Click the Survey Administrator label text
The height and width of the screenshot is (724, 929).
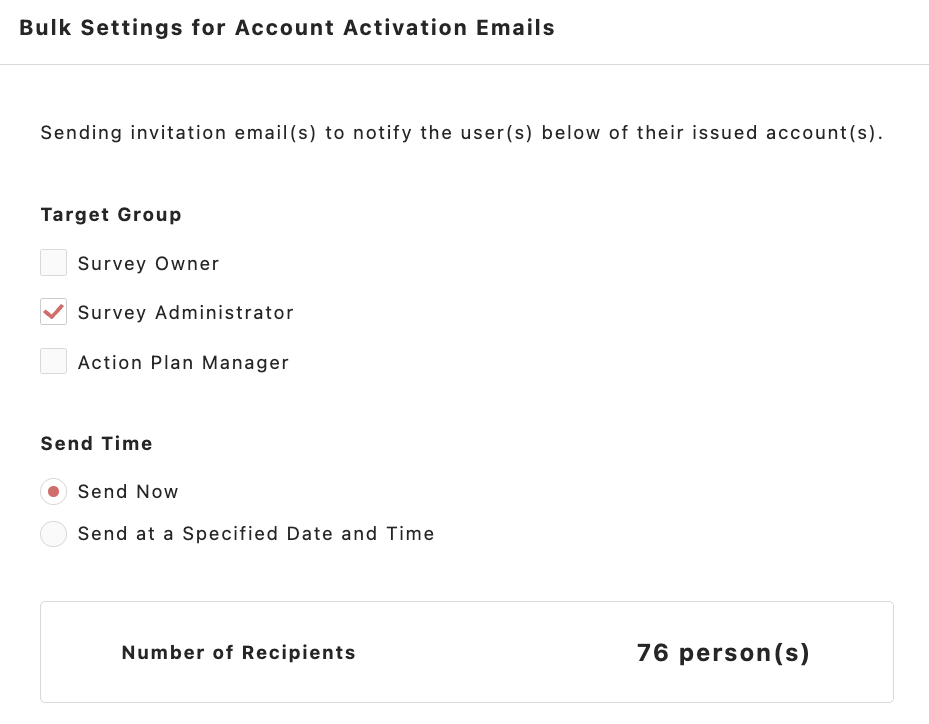[186, 313]
